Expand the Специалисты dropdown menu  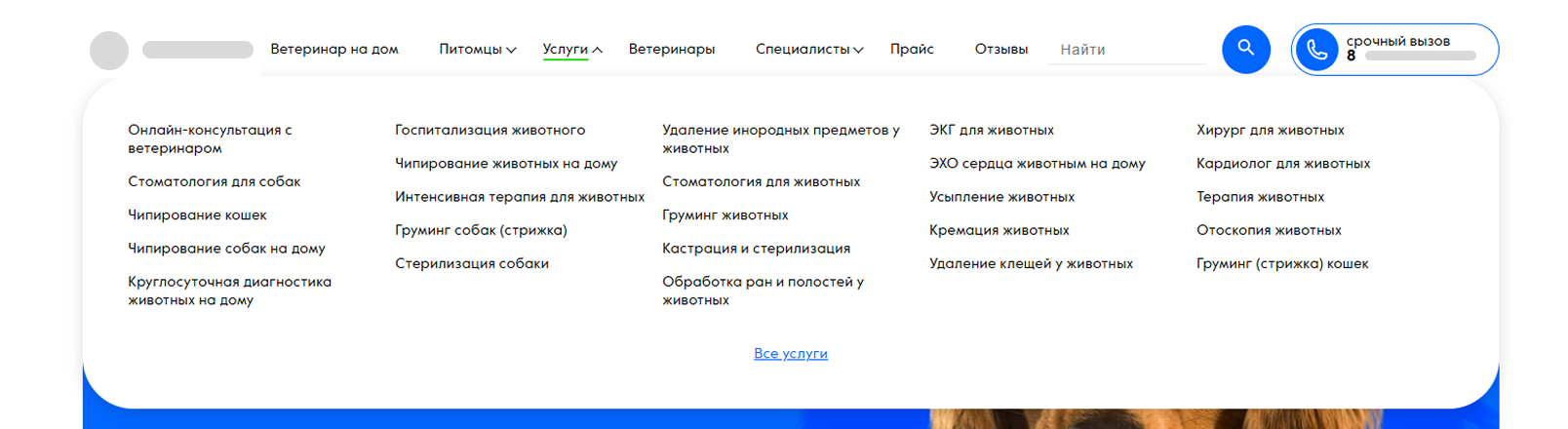(x=809, y=49)
